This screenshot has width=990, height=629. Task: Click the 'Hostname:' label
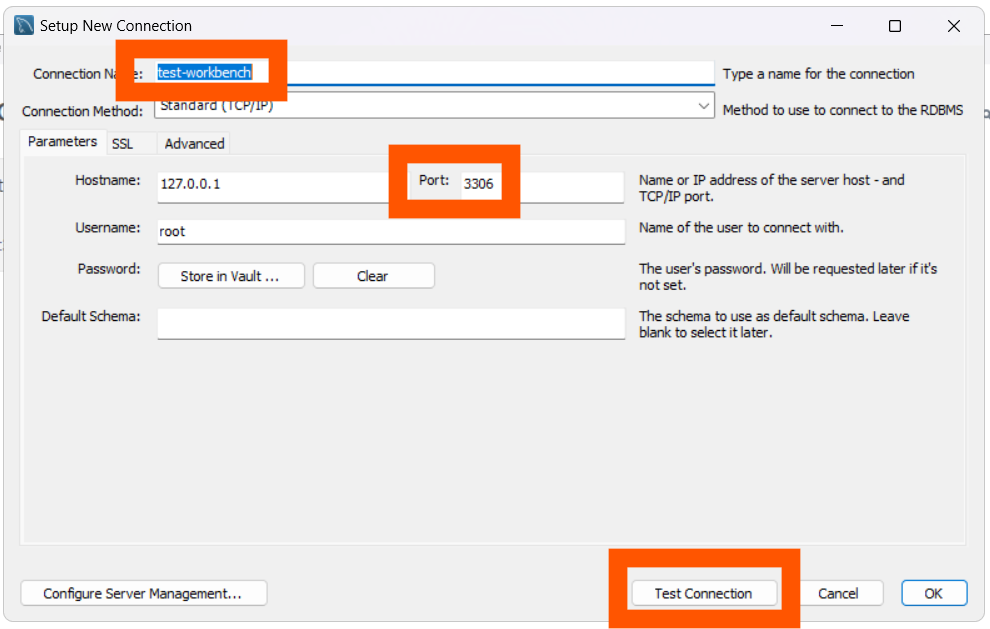click(108, 181)
